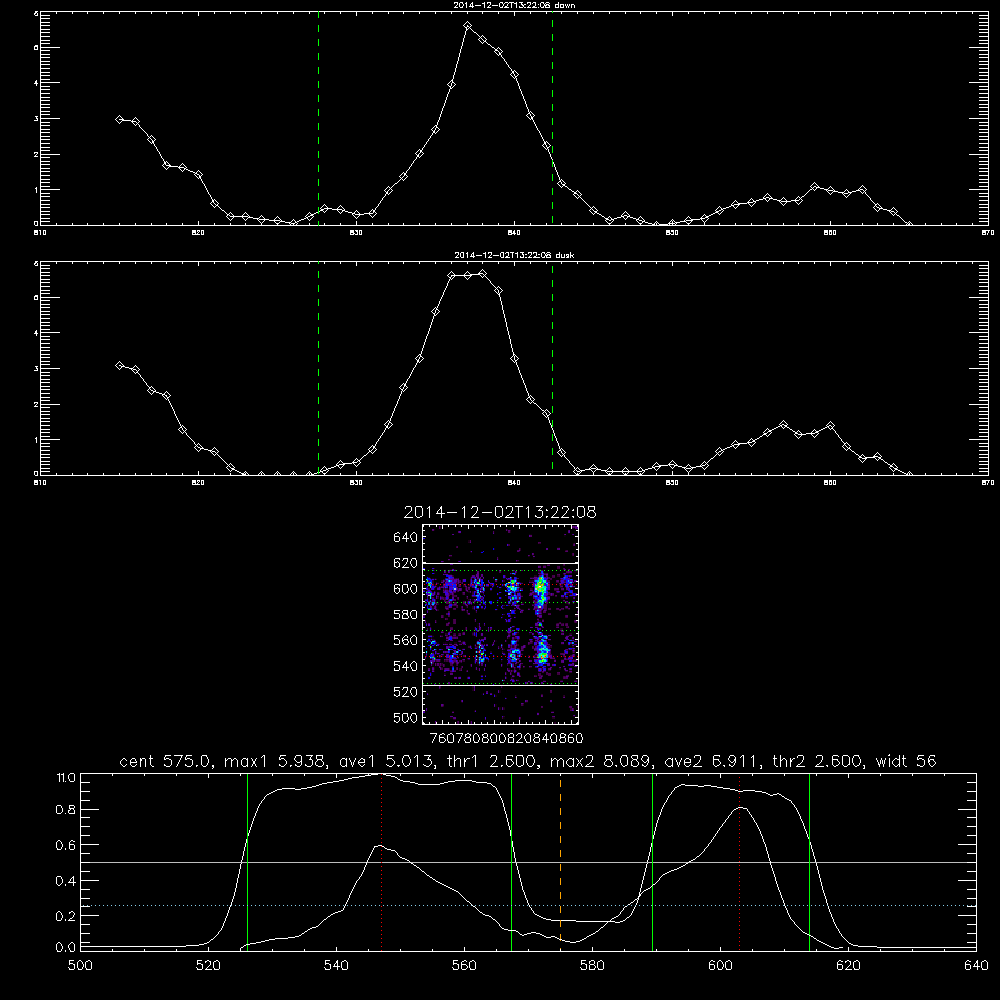Click the left green dashed line in dawn plot
1000x1000 pixels.
pyautogui.click(x=318, y=118)
